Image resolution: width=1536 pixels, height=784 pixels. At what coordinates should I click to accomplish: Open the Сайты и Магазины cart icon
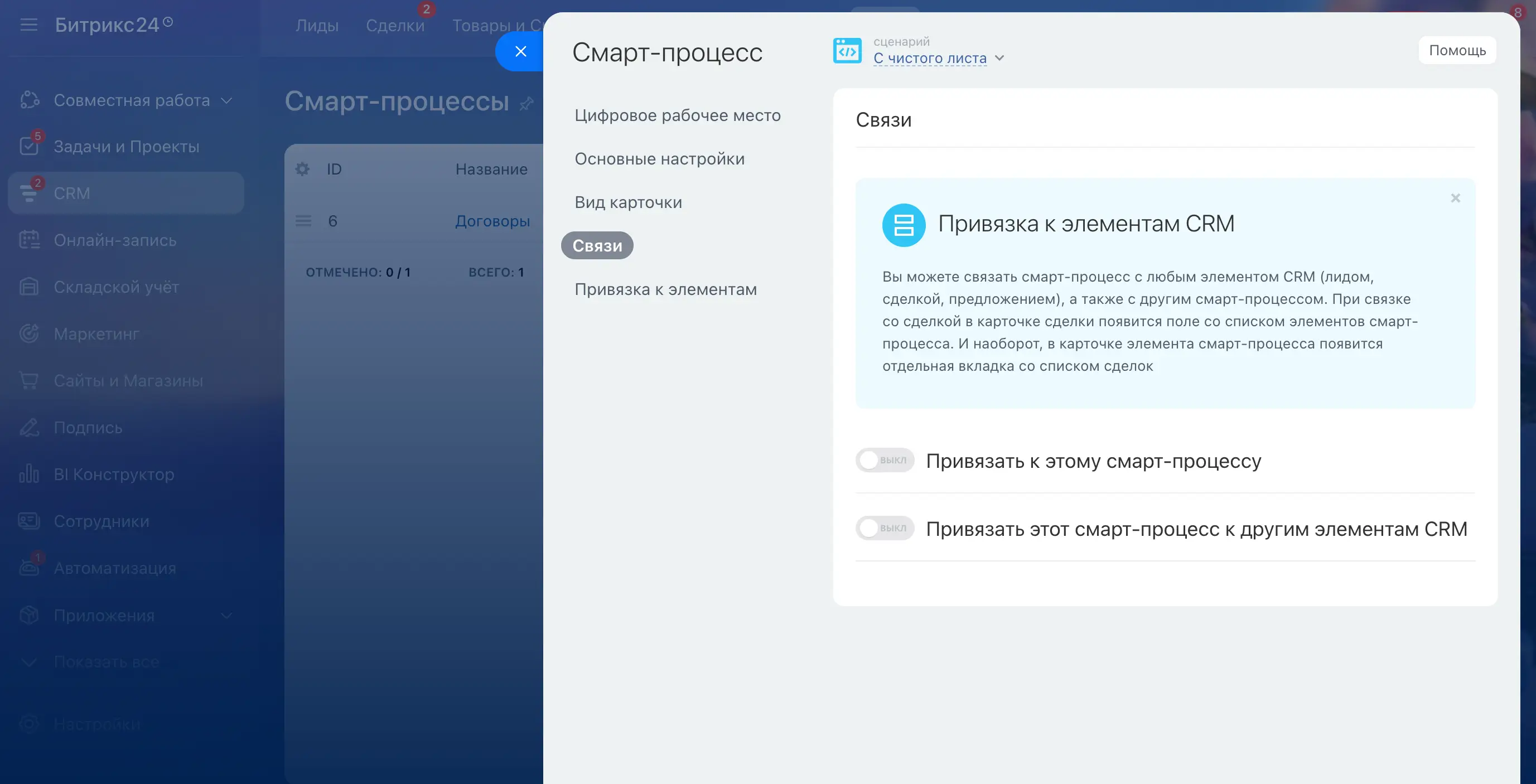28,380
